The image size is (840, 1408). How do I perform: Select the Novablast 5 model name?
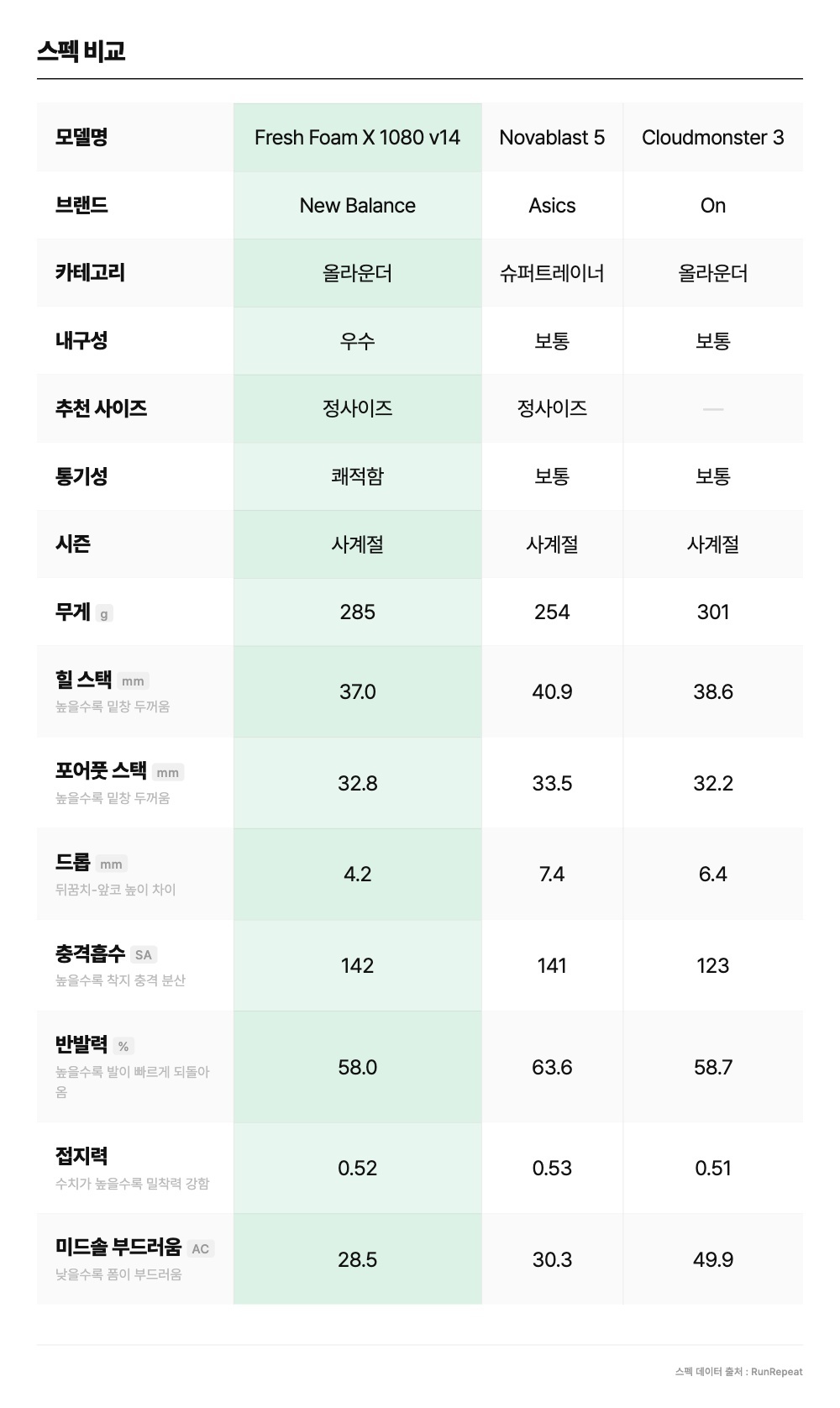tap(552, 138)
